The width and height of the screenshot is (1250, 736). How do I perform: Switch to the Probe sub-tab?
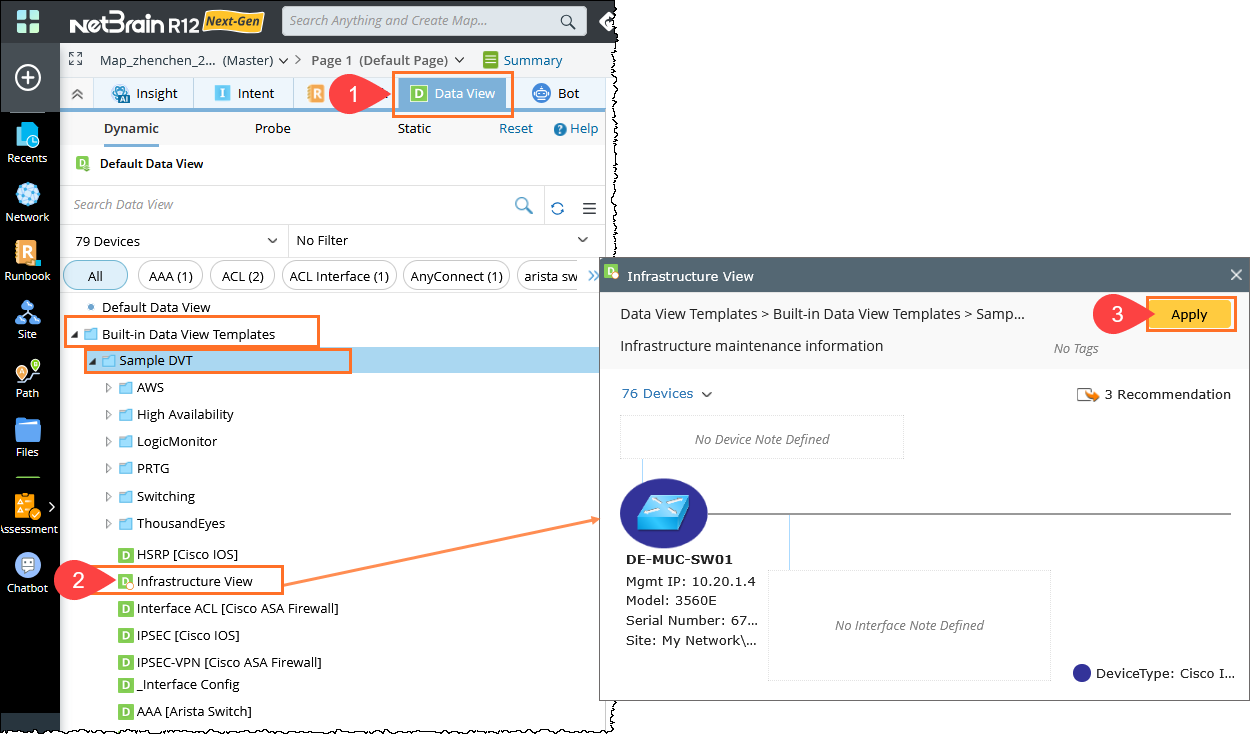pyautogui.click(x=272, y=128)
